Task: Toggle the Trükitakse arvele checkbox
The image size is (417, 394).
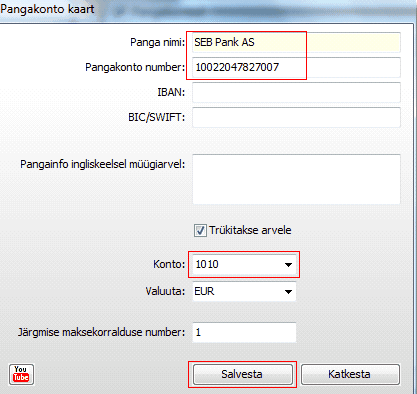Action: tap(200, 230)
